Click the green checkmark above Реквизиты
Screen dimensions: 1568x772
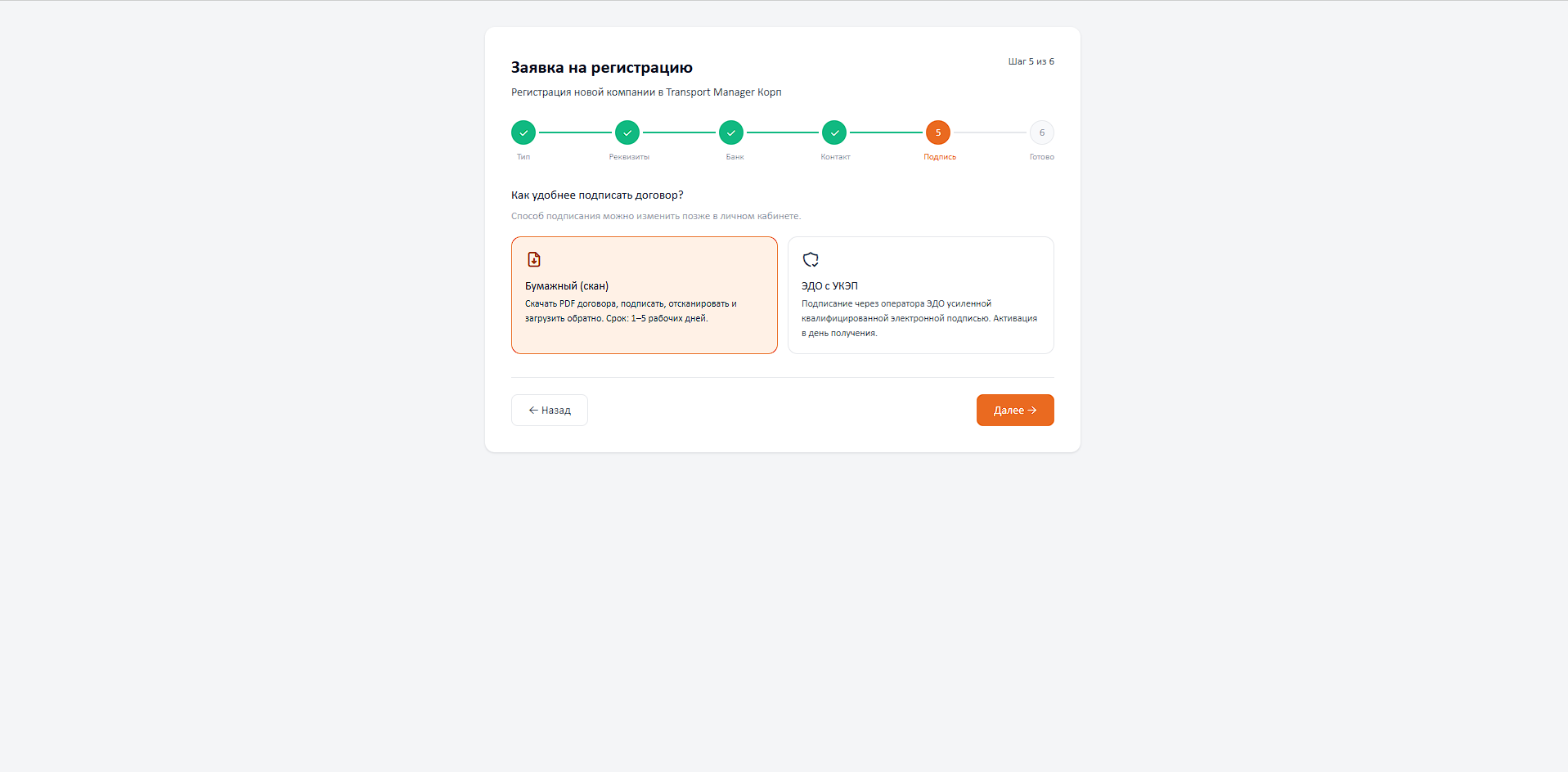(627, 132)
